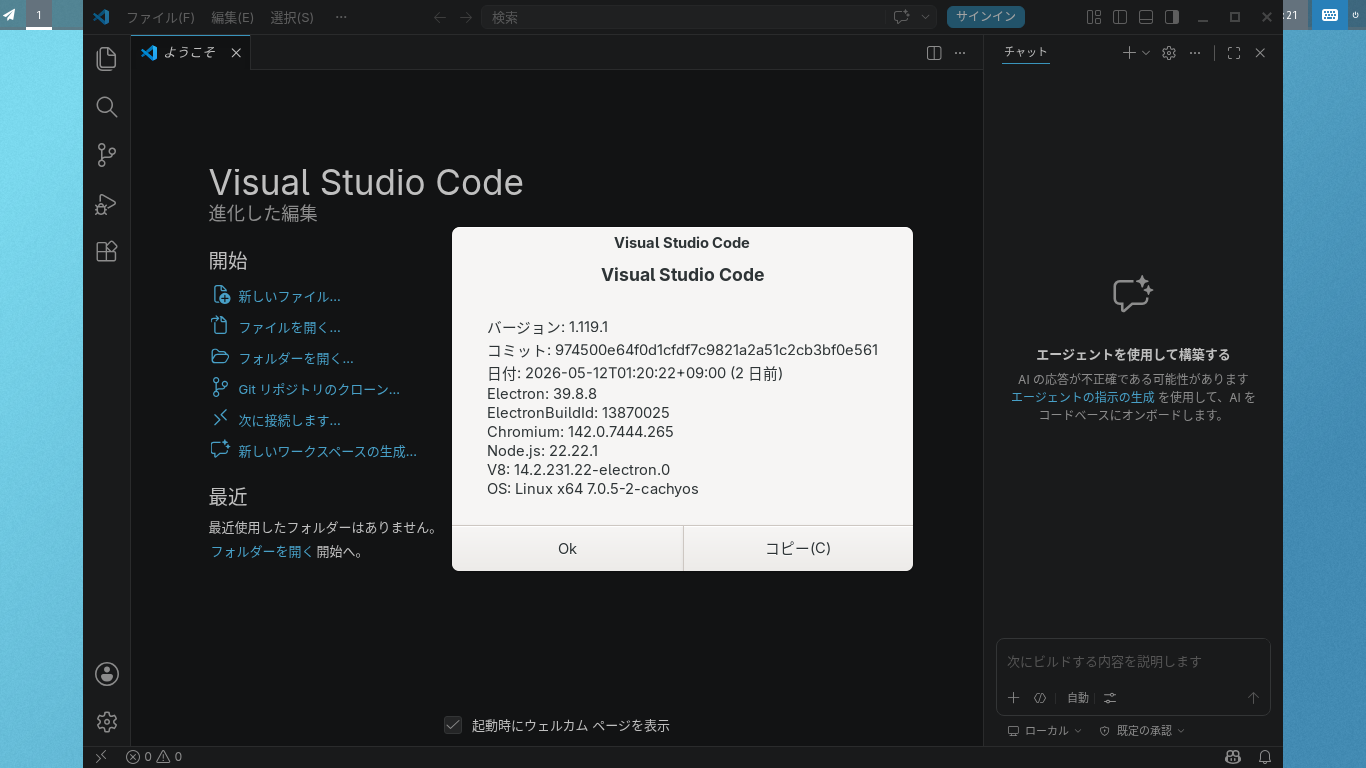Toggle primary side bar visibility
This screenshot has height=768, width=1366.
1120,17
